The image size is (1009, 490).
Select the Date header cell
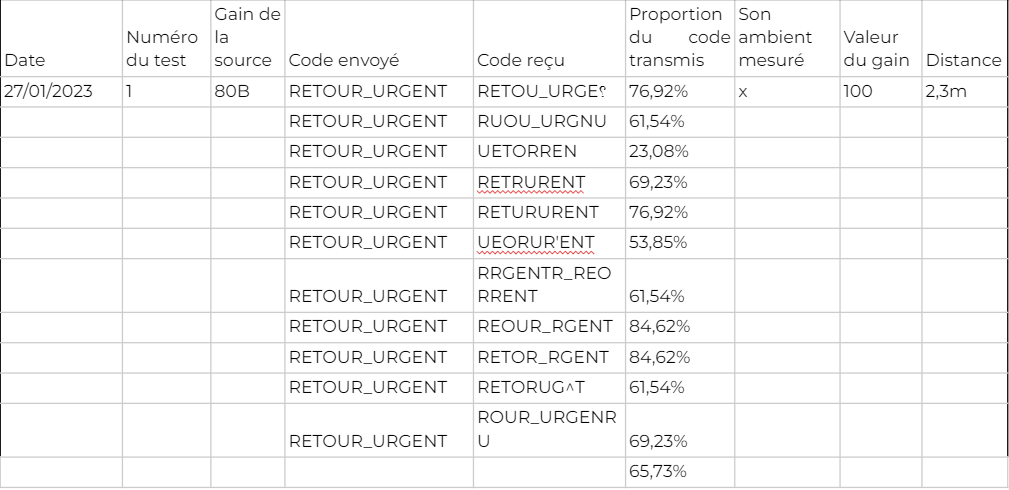tap(62, 39)
